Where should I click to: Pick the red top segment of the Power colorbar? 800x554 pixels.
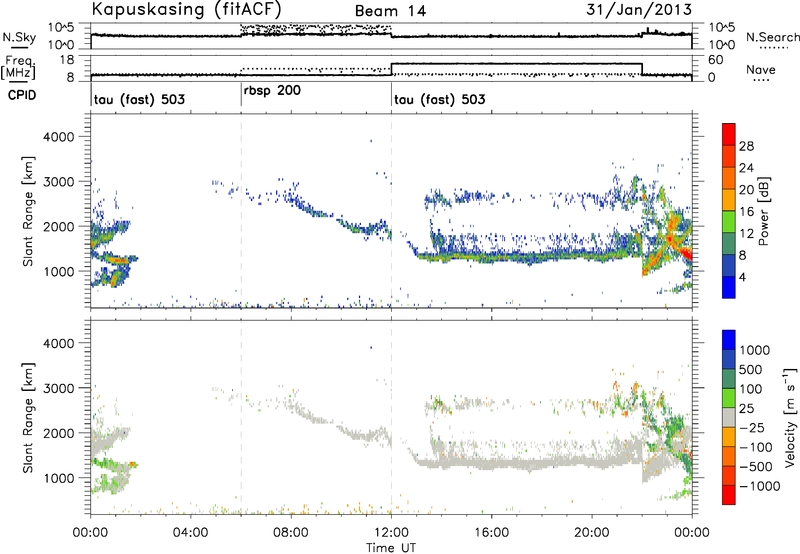click(x=729, y=134)
